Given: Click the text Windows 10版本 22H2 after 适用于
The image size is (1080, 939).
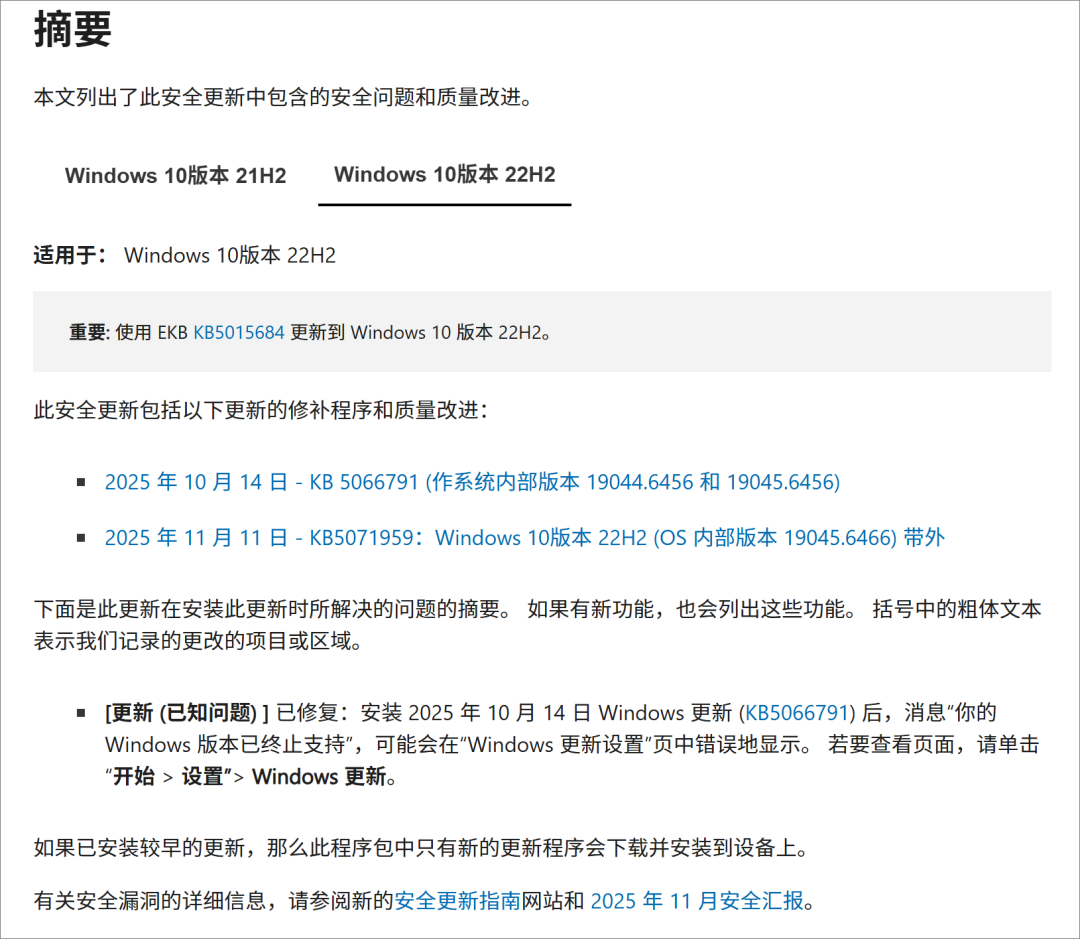Looking at the screenshot, I should (230, 256).
